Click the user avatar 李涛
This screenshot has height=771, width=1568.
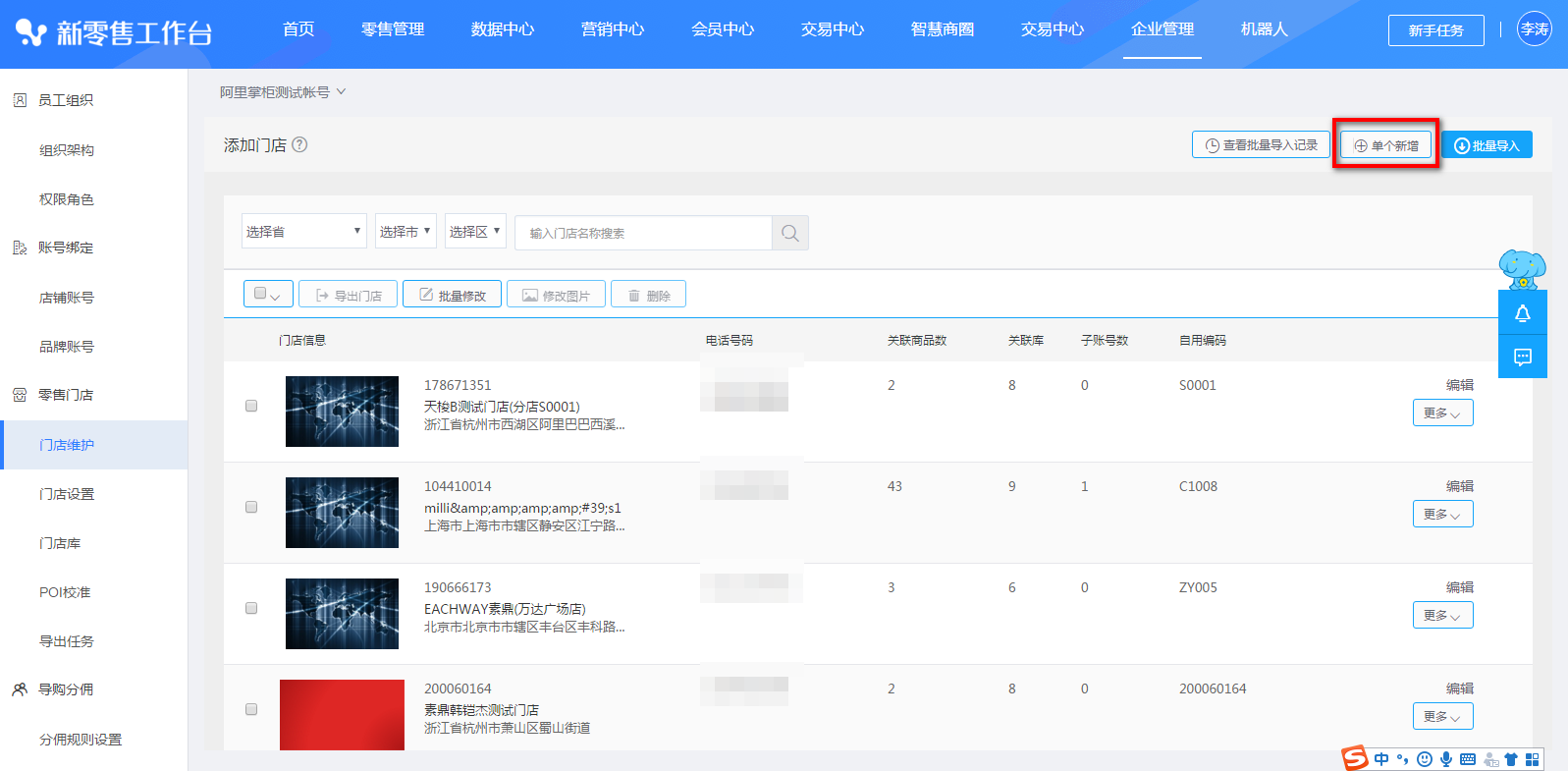[1534, 29]
